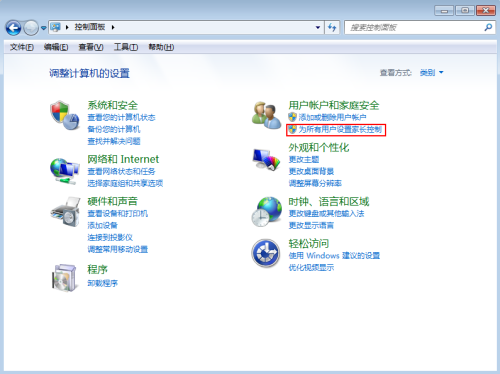This screenshot has width=500, height=374.
Task: Open 选择家庭组和共享选项 link
Action: [125, 183]
